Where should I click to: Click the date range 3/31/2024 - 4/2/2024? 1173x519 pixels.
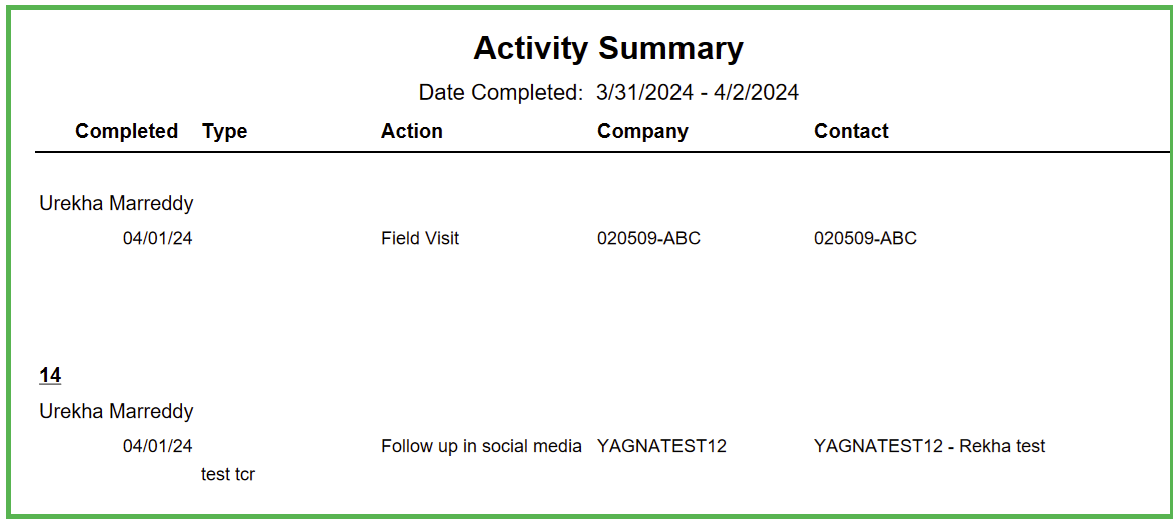click(697, 93)
